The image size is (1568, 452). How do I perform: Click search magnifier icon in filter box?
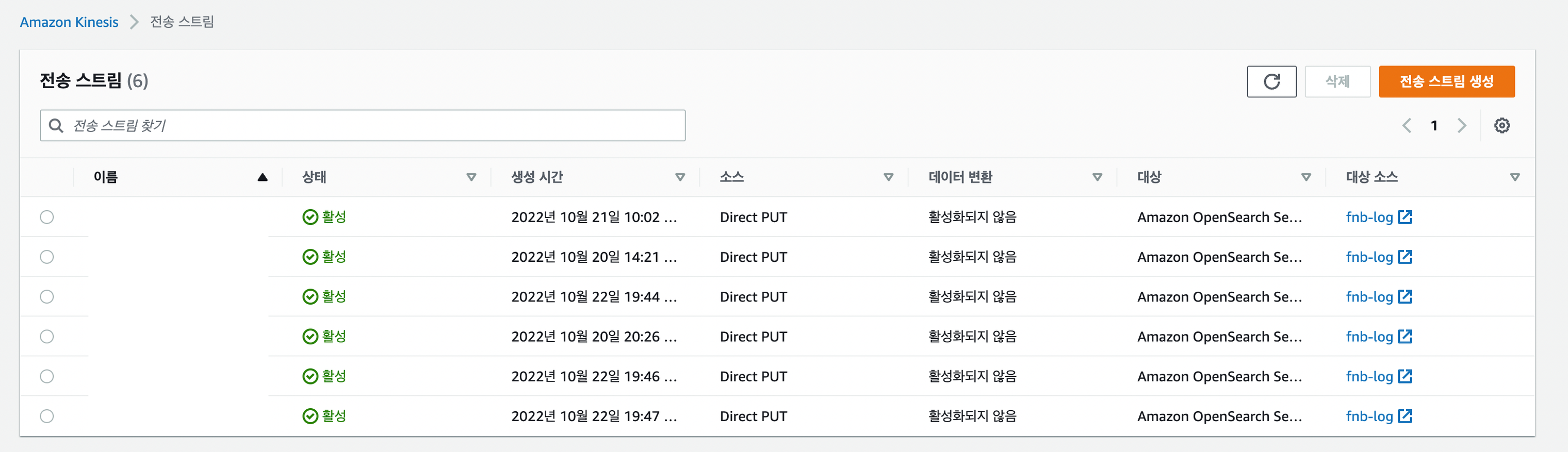coord(56,125)
